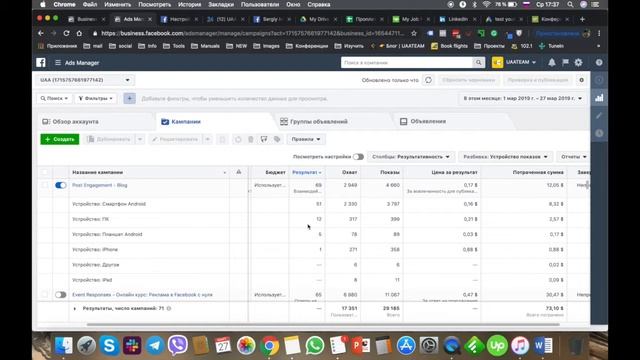This screenshot has width=640, height=360.
Task: Click the Facebook logo in Ads Manager header
Action: pos(41,62)
